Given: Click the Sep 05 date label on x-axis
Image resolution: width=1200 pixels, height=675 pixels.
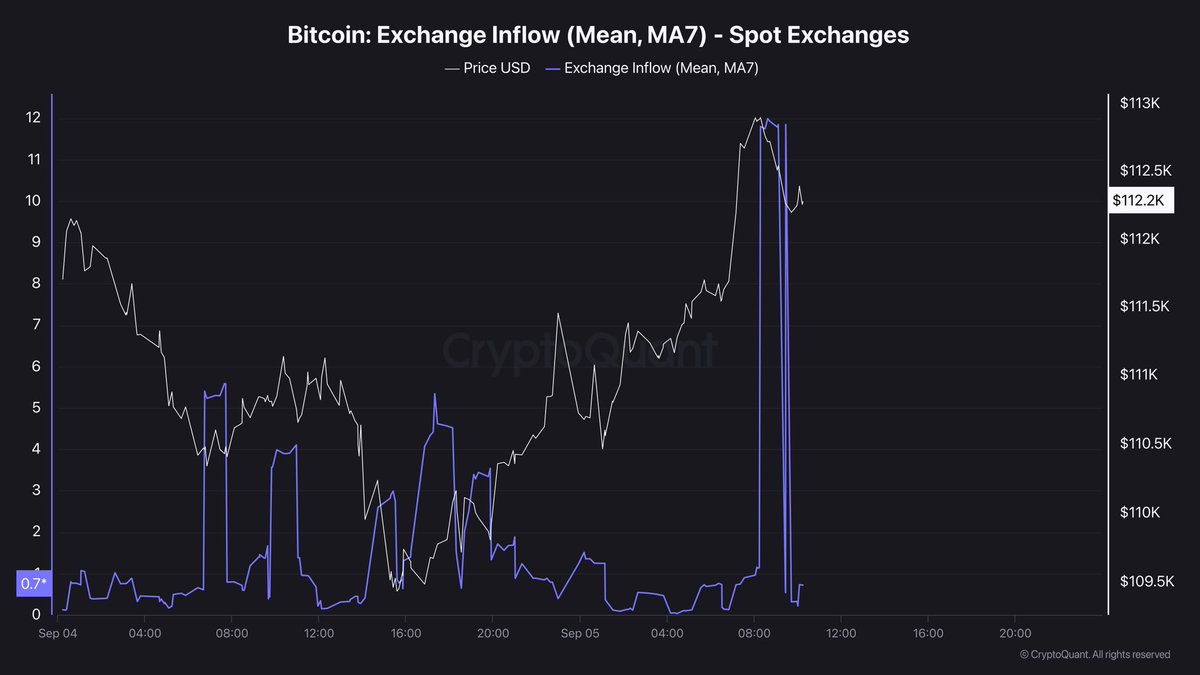Looking at the screenshot, I should click(580, 633).
